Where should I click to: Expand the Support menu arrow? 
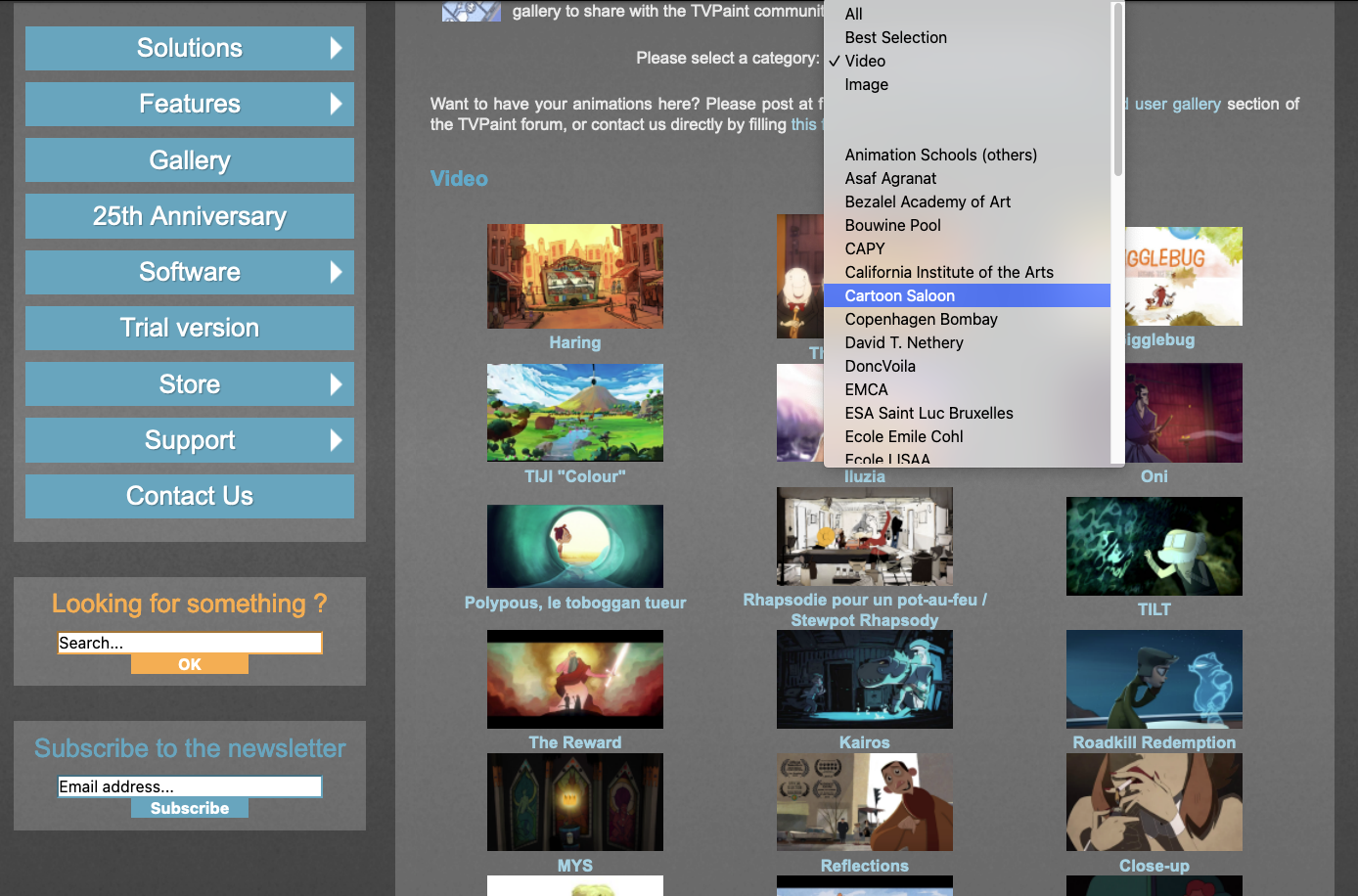(x=336, y=440)
